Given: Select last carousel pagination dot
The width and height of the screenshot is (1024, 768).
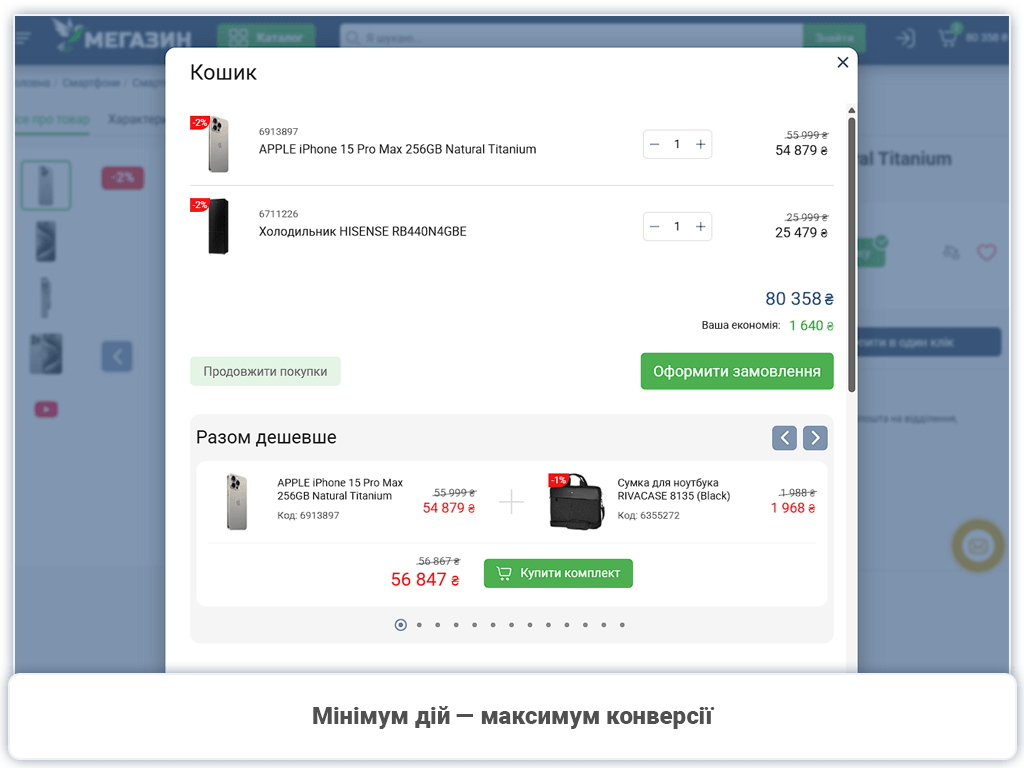Looking at the screenshot, I should coord(622,625).
